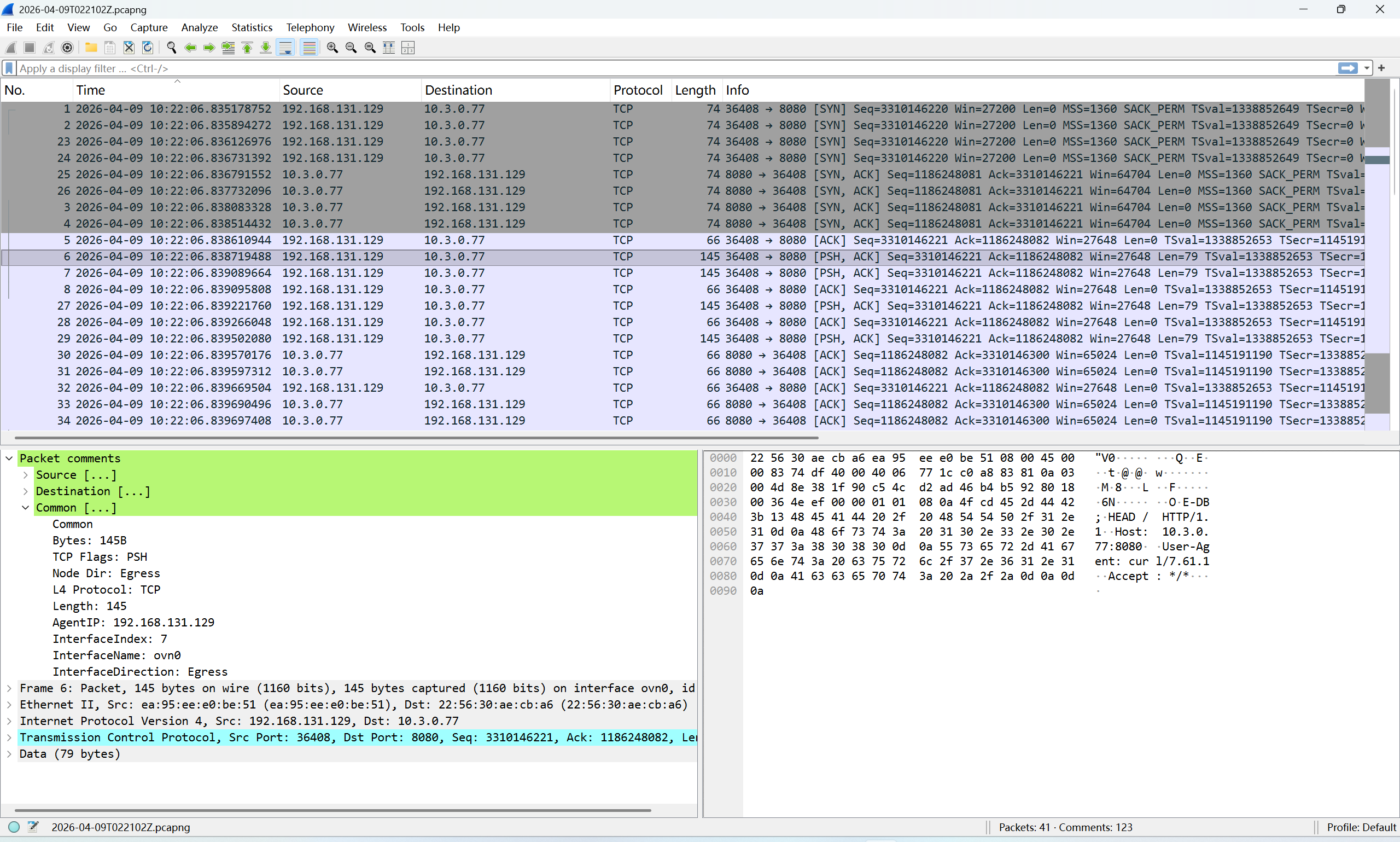
Task: Toggle packet colorization rules button
Action: point(309,48)
